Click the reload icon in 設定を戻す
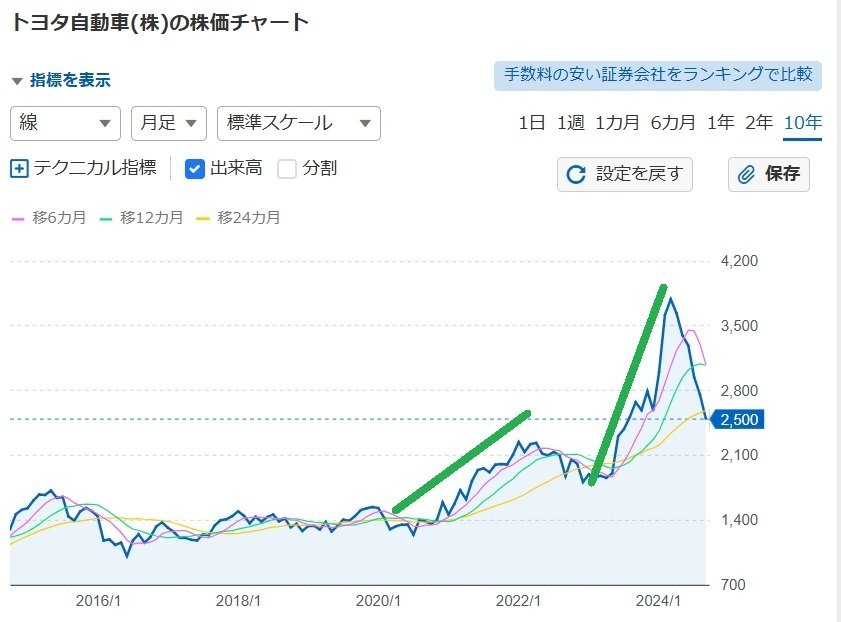841x622 pixels. tap(576, 175)
